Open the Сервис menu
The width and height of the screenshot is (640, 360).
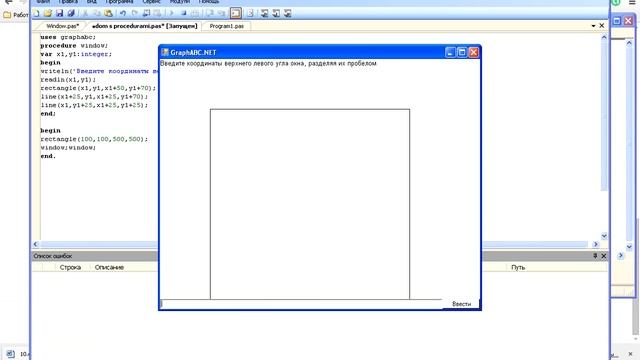tap(151, 2)
